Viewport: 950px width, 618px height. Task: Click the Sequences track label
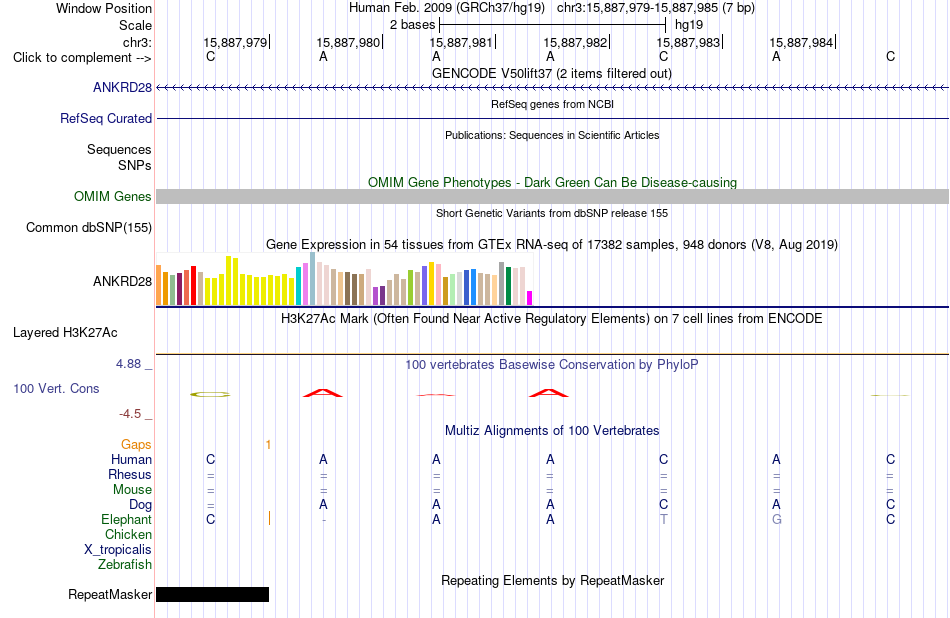(119, 149)
